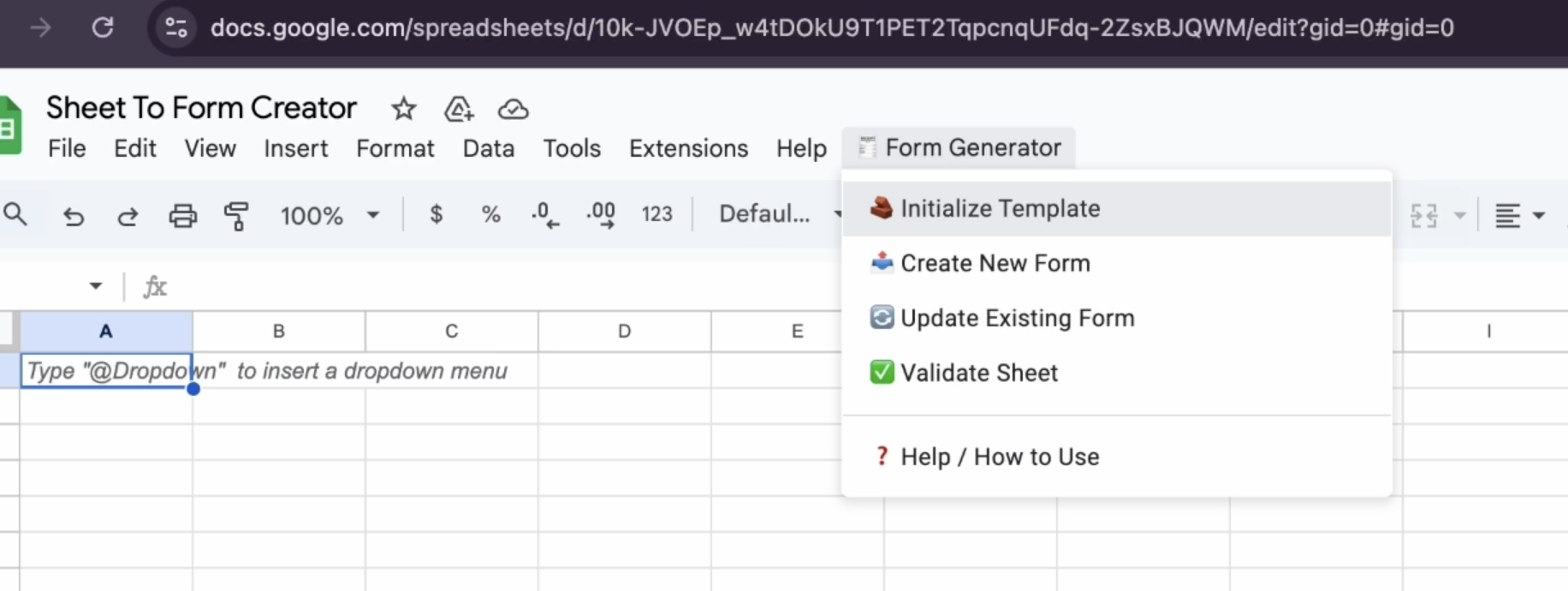The width and height of the screenshot is (1568, 591).
Task: Star the Sheet To Form Creator document
Action: click(x=403, y=109)
